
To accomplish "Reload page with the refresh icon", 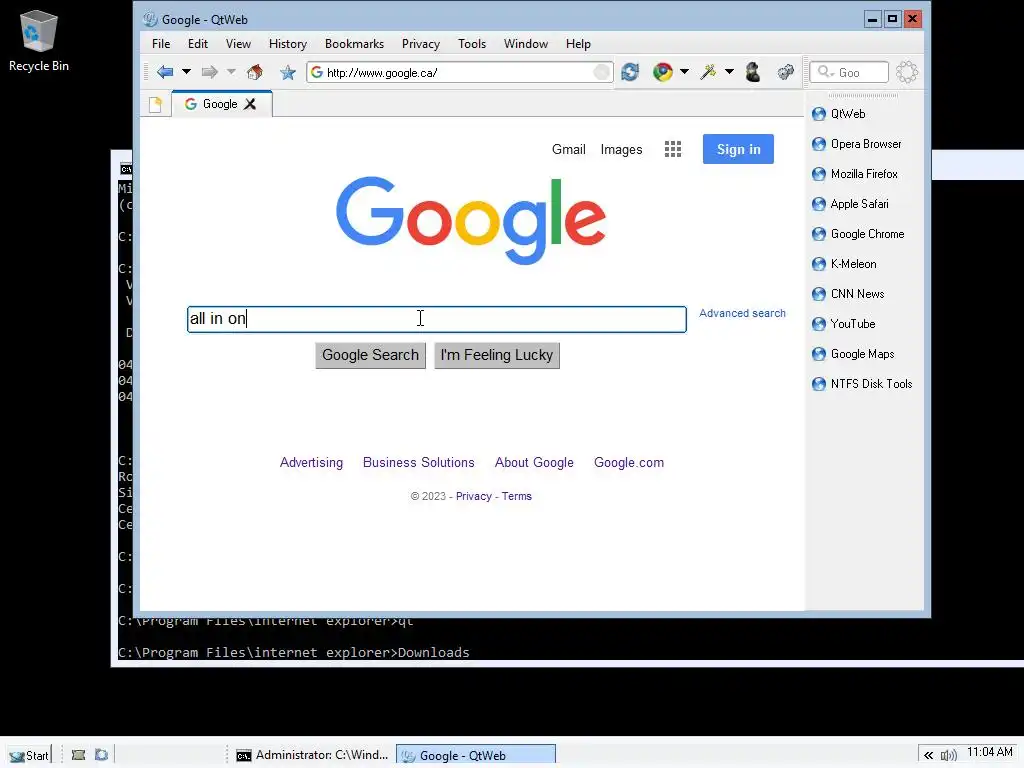I will [x=630, y=72].
